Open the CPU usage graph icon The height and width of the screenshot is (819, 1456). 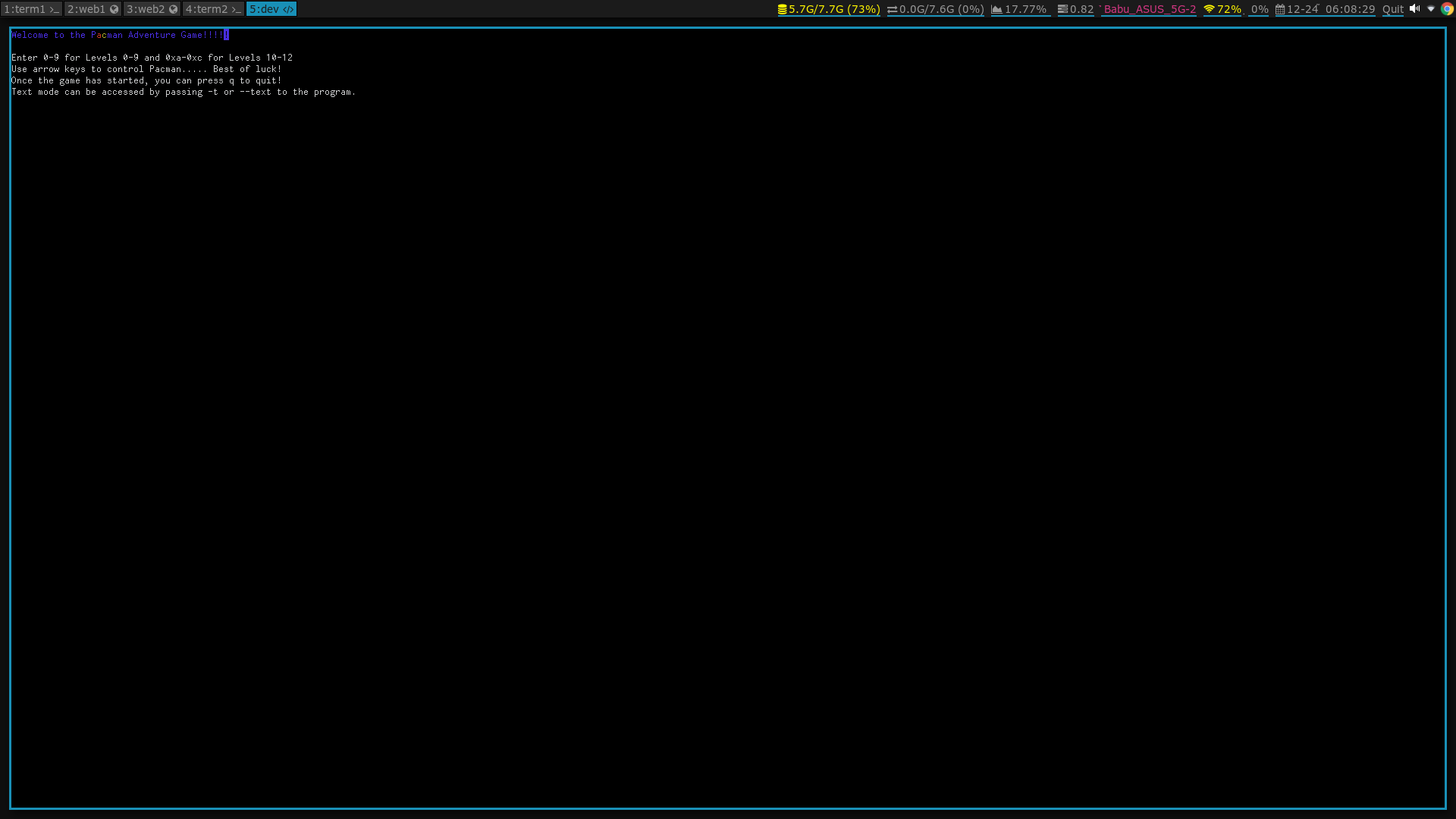[996, 9]
